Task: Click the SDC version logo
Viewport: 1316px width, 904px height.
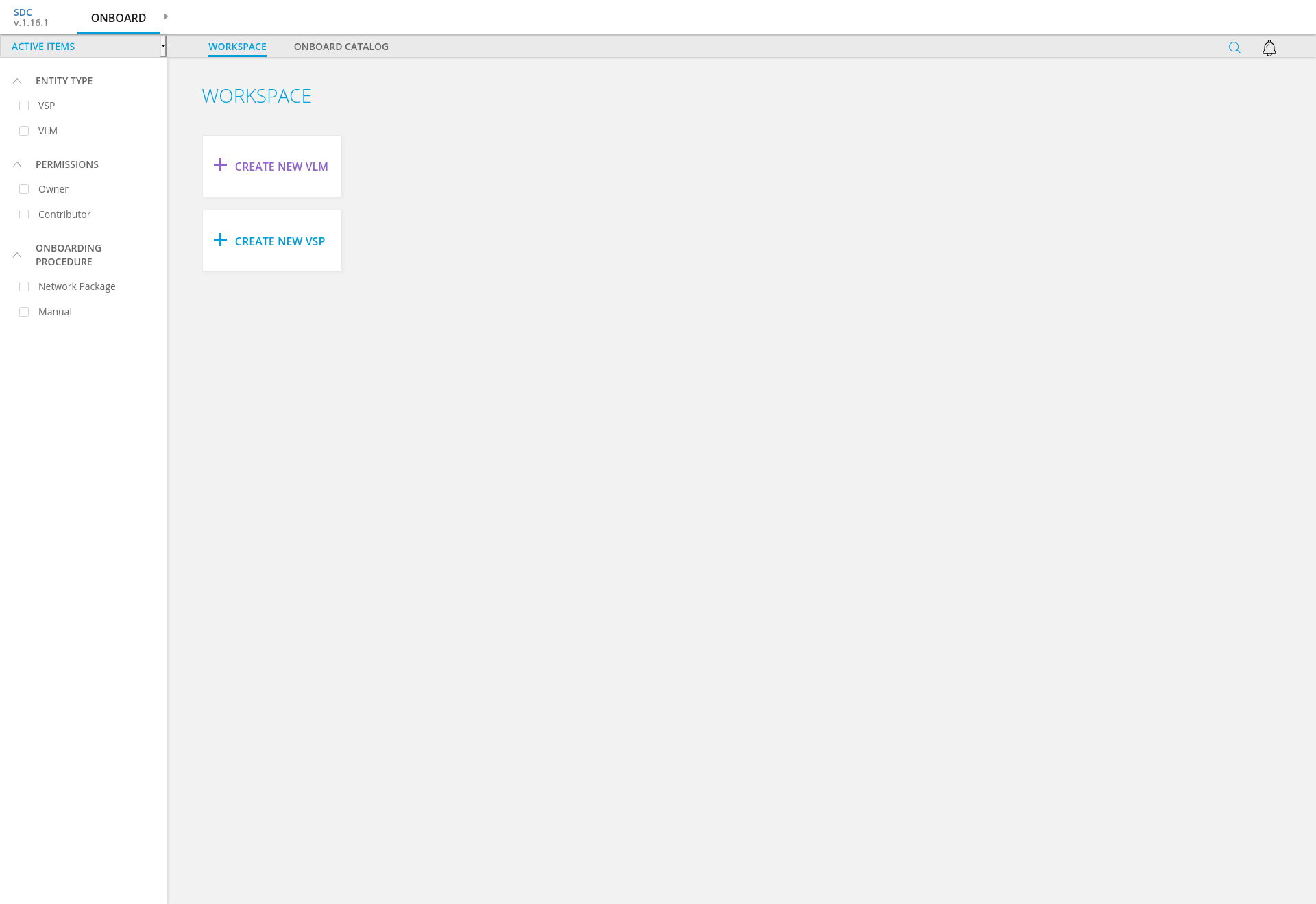Action: click(x=31, y=17)
